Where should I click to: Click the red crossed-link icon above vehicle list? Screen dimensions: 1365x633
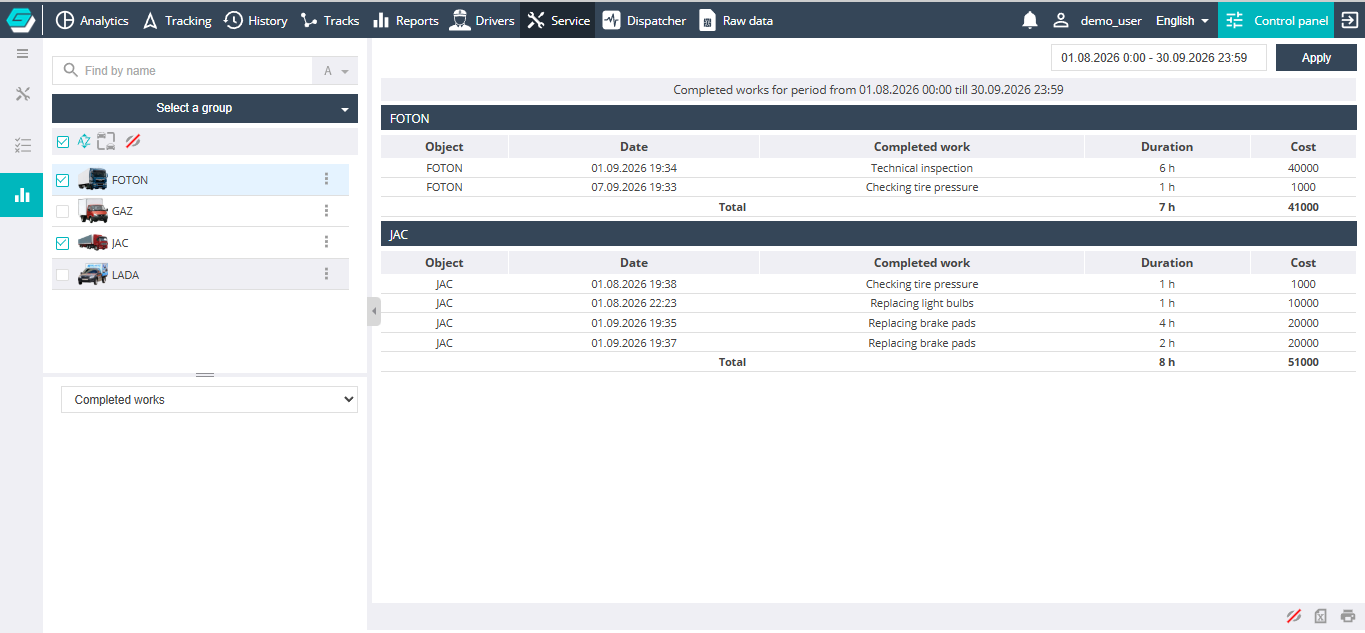(133, 141)
